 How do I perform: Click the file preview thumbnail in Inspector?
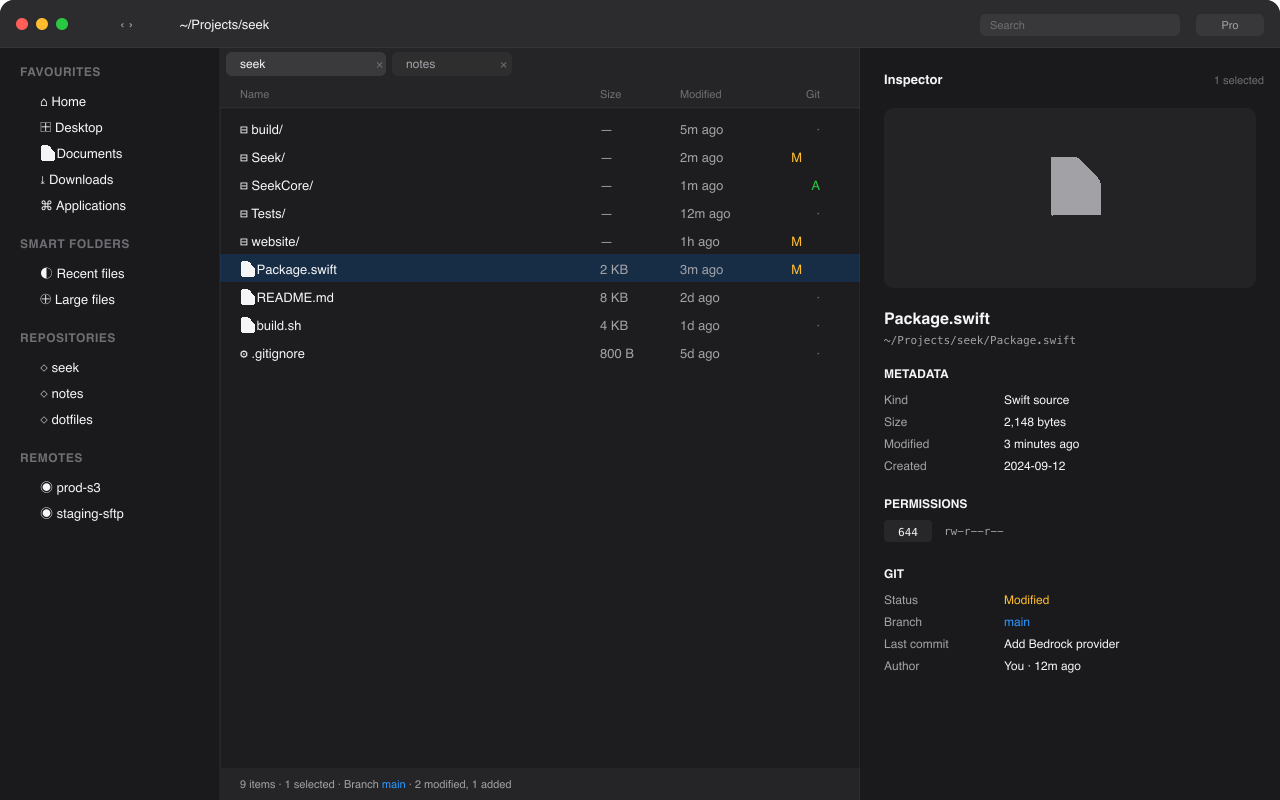(x=1070, y=198)
